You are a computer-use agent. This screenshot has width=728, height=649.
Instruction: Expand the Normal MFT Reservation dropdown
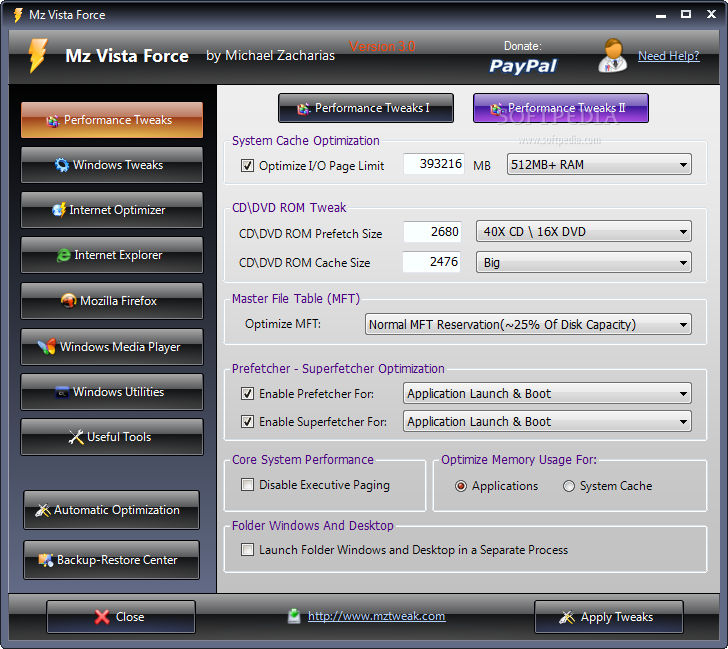pos(528,324)
